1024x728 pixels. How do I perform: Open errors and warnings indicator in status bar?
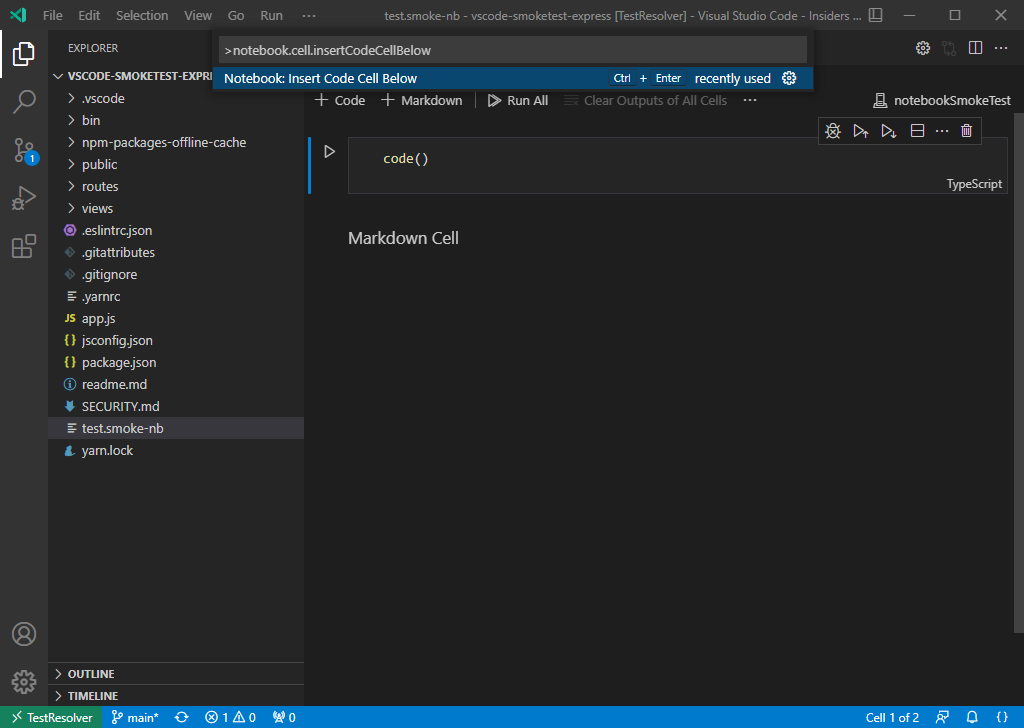[x=231, y=718]
